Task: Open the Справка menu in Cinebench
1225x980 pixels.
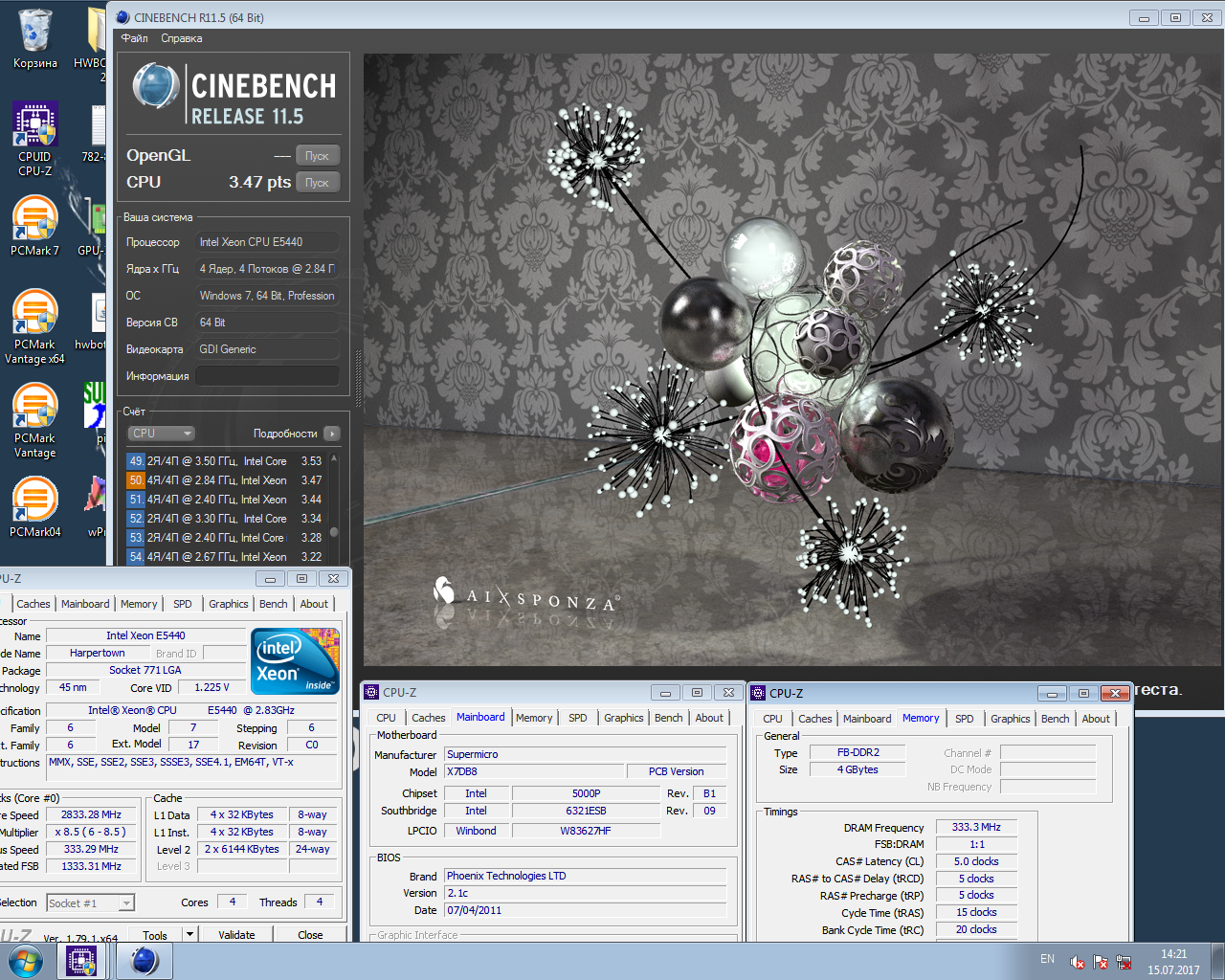Action: click(182, 38)
